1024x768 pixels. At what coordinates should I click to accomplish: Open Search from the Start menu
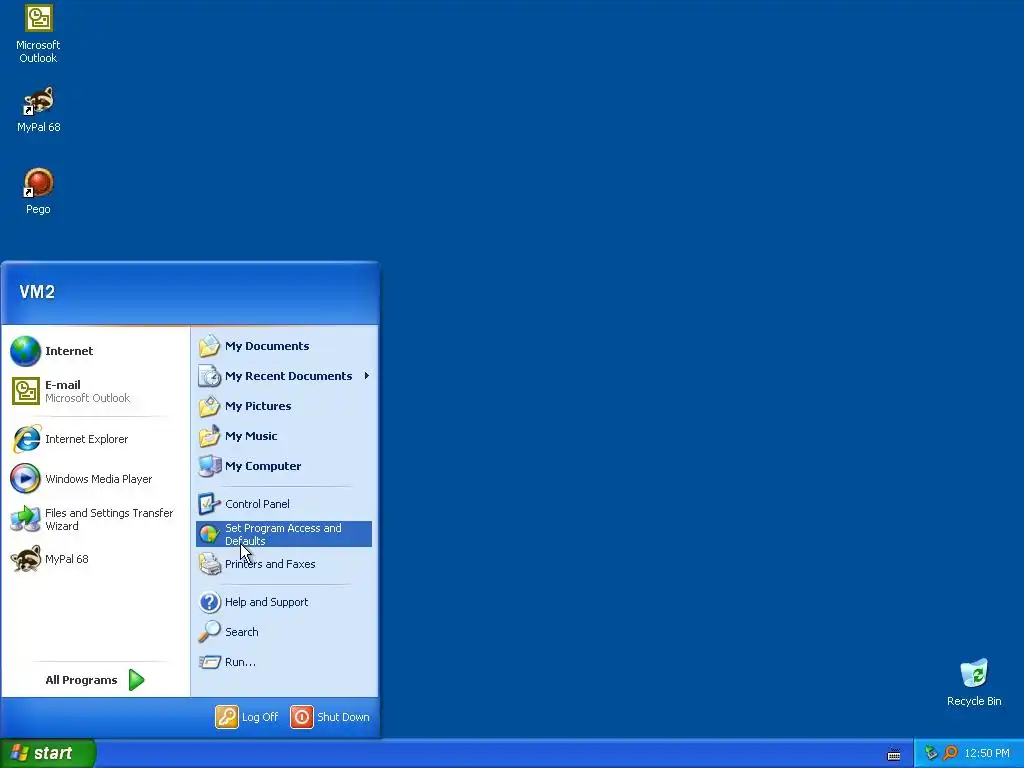(x=284, y=632)
